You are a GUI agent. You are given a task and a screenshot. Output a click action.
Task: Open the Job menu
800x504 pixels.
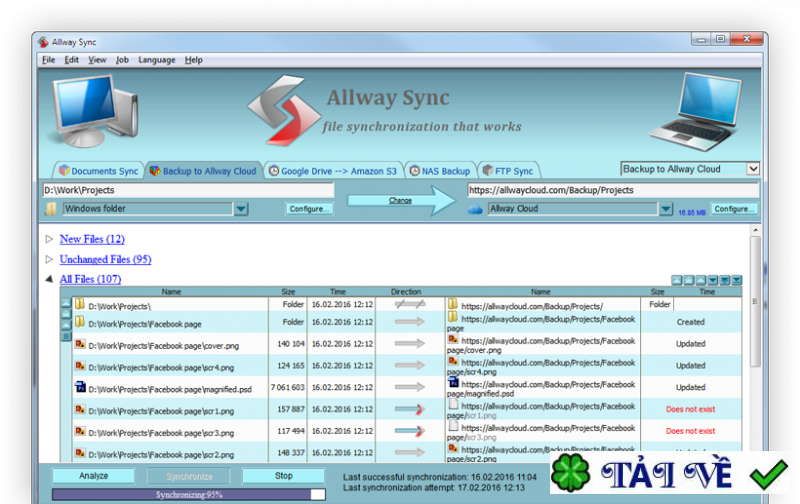(x=122, y=60)
